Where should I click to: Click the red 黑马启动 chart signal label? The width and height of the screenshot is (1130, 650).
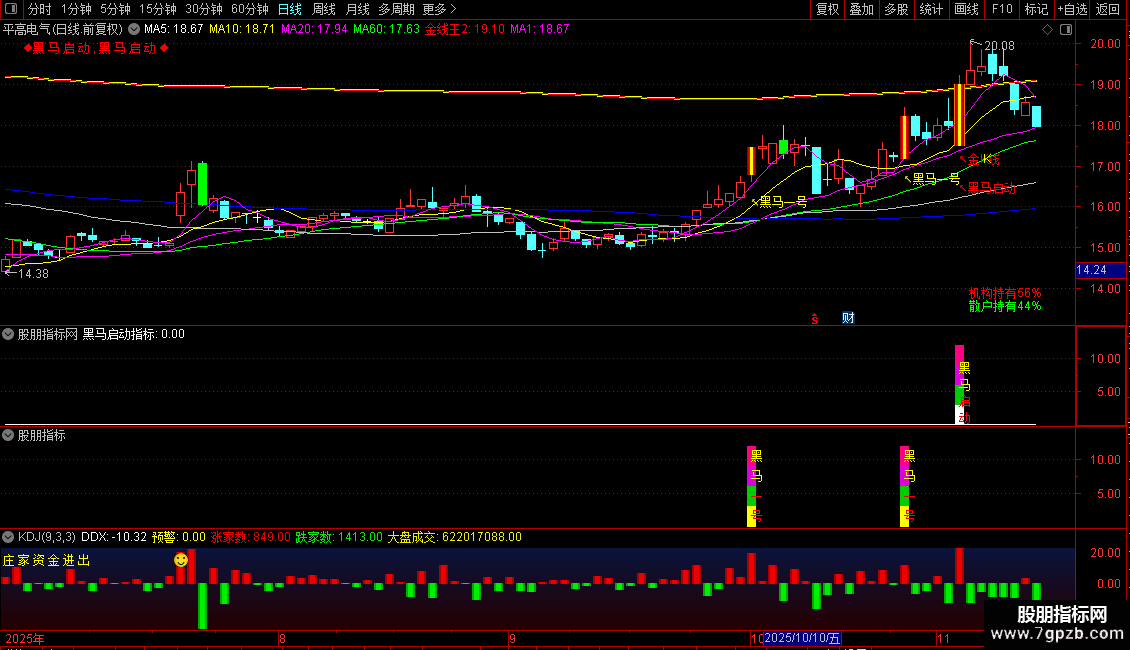[991, 188]
